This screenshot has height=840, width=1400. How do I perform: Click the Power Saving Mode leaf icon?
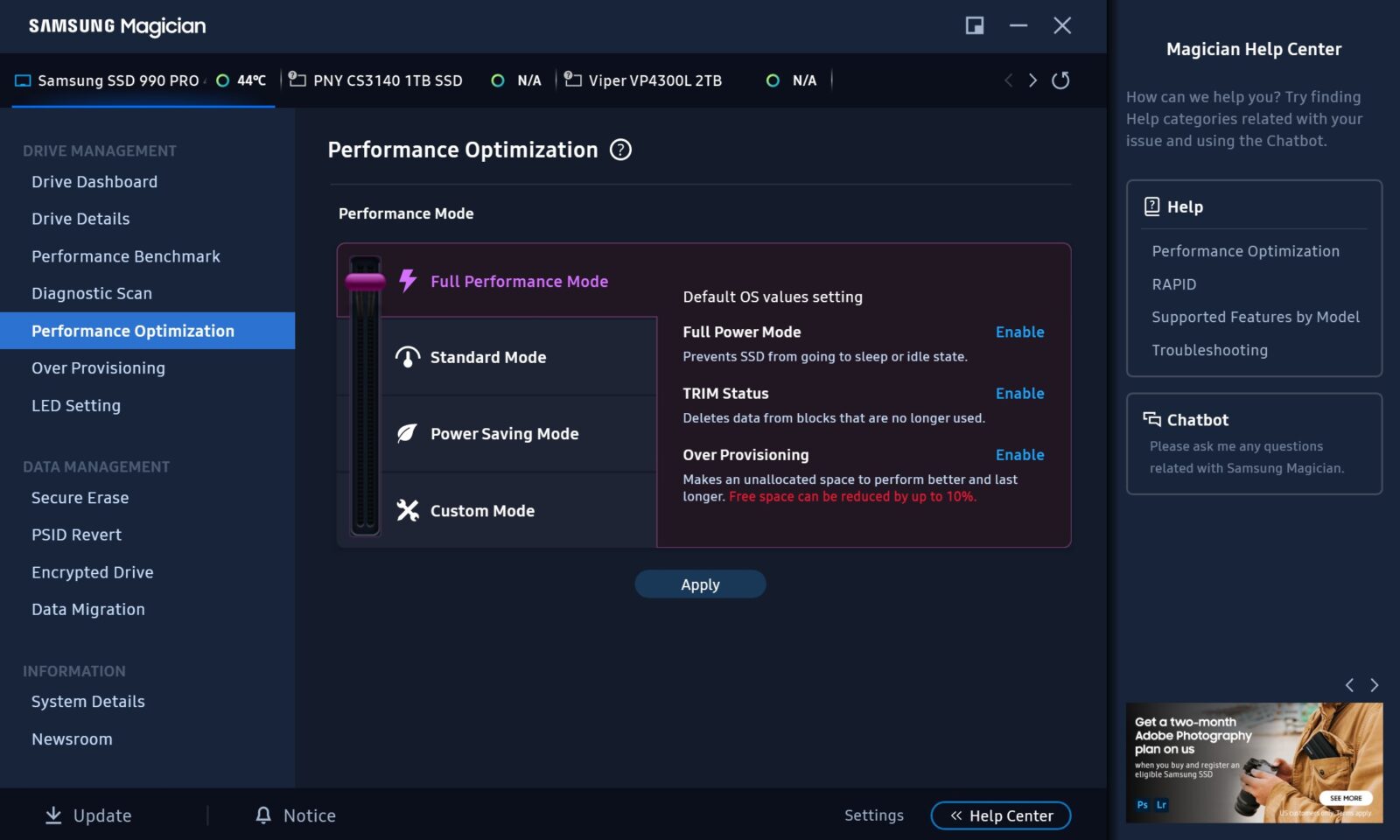[x=408, y=433]
